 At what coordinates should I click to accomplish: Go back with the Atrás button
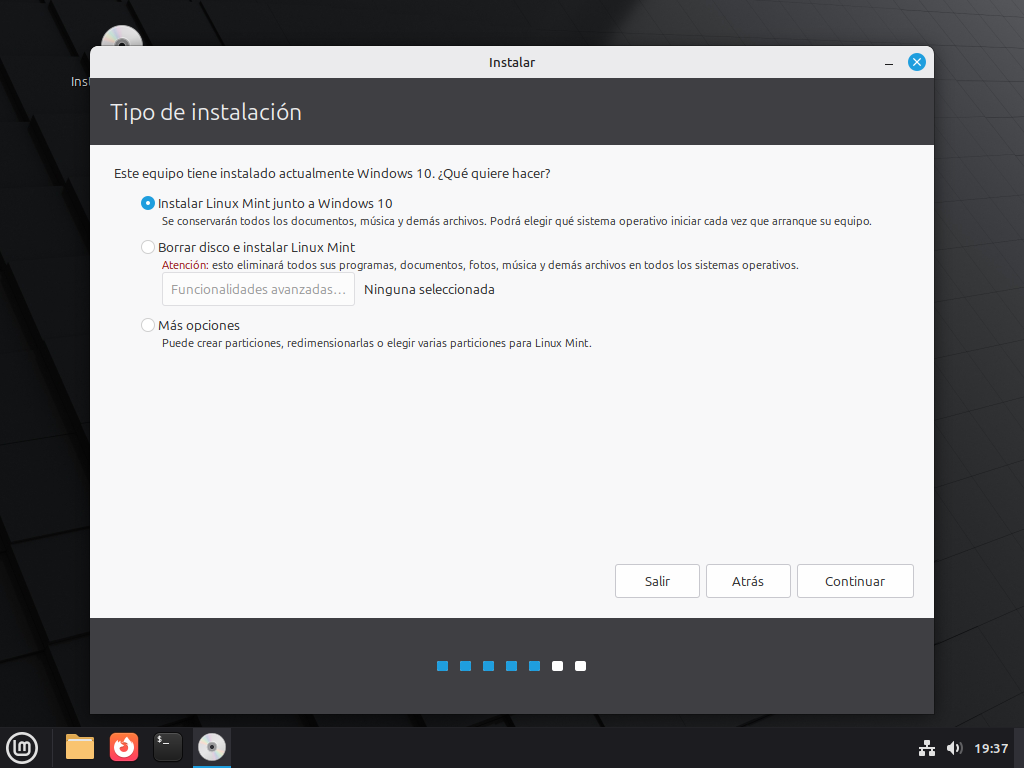pos(748,581)
